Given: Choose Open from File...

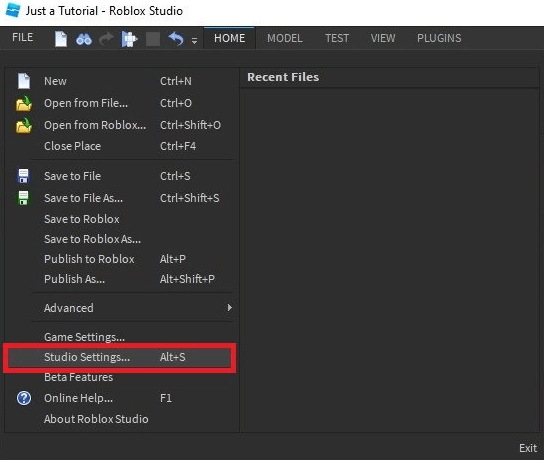Looking at the screenshot, I should [x=120, y=103].
